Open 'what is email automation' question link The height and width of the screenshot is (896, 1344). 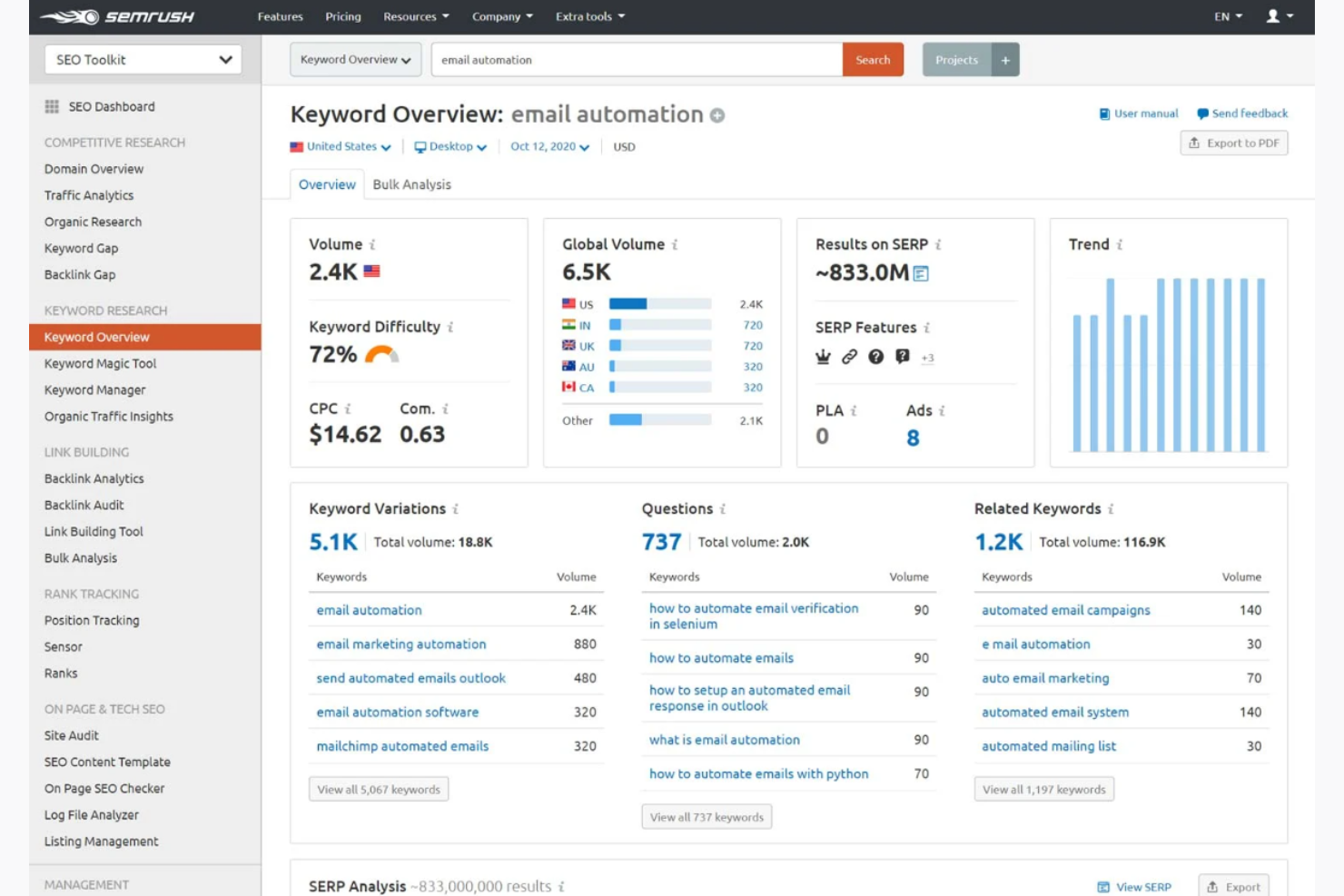pyautogui.click(x=725, y=740)
